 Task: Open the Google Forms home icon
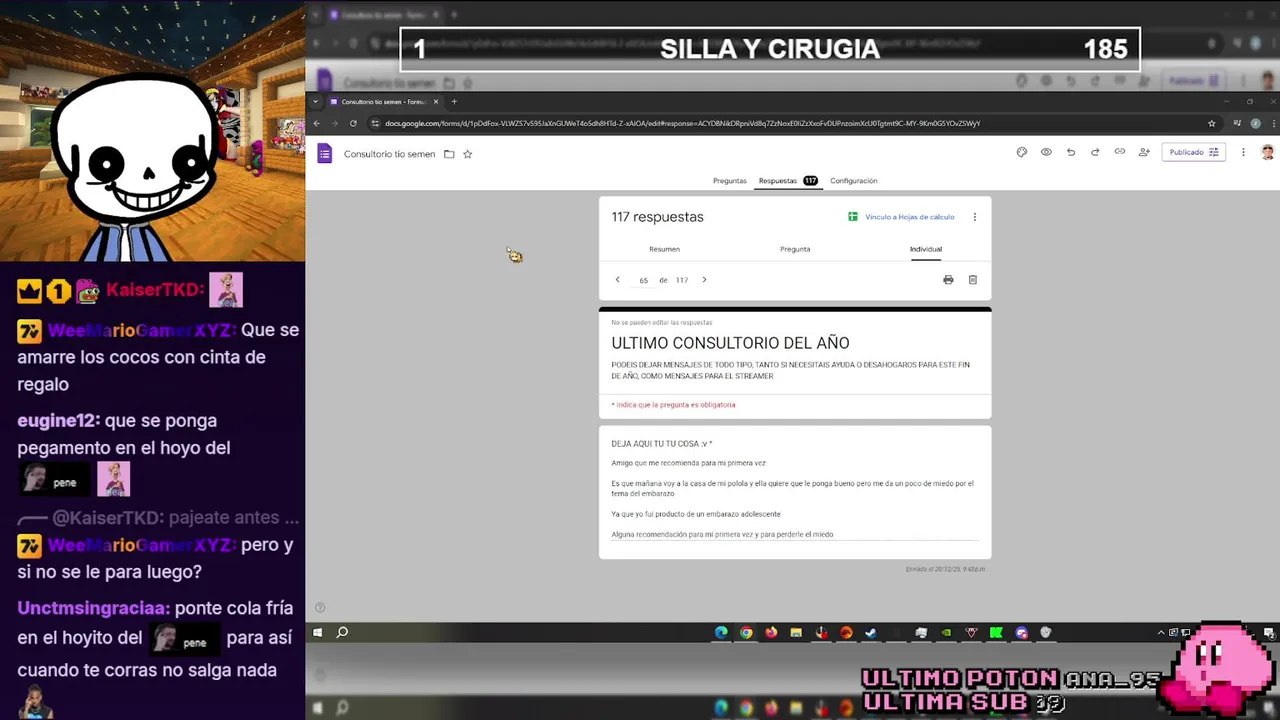[x=324, y=153]
